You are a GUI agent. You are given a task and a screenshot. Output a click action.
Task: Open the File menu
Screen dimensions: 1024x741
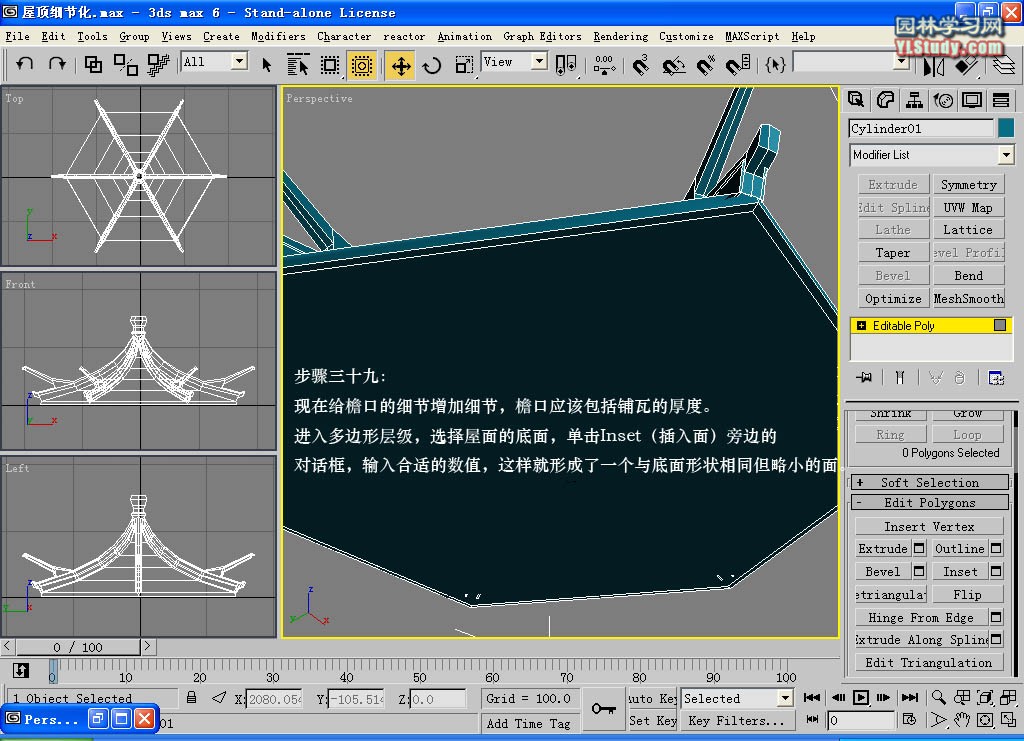click(18, 37)
